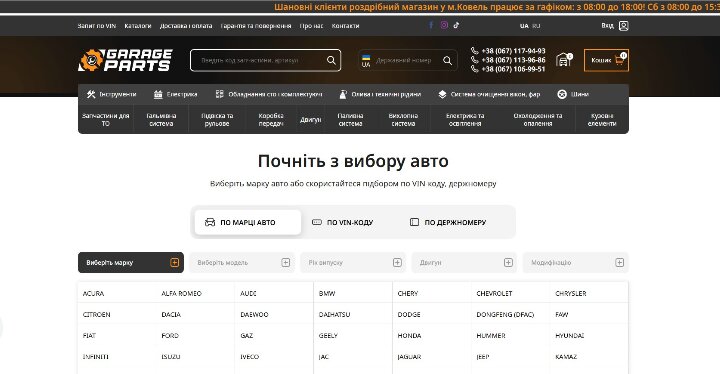Expand the Двигун selector dropdown
The width and height of the screenshot is (720, 374).
tap(464, 262)
